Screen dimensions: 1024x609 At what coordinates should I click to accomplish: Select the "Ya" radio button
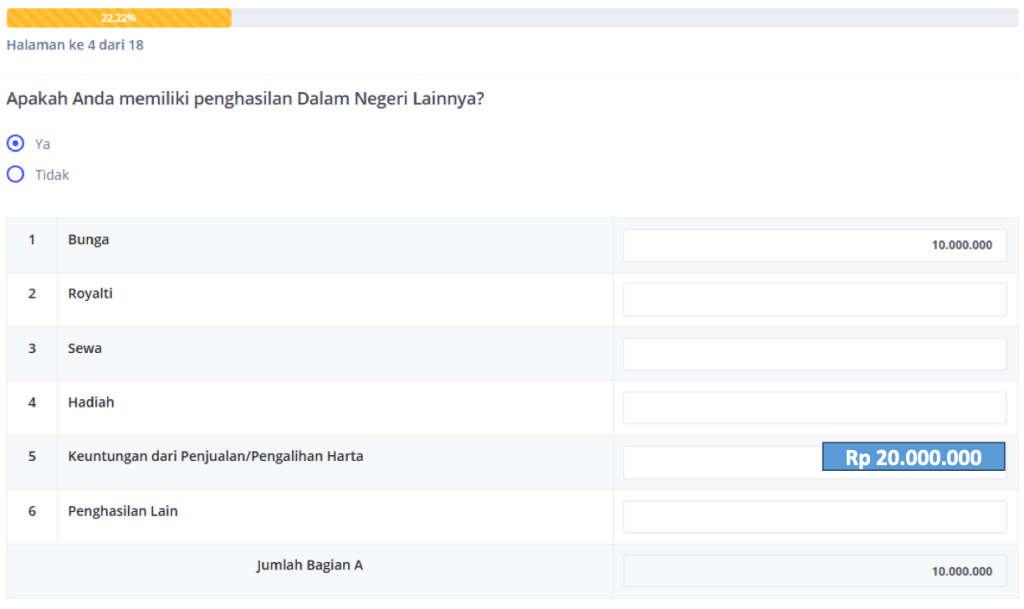(15, 143)
